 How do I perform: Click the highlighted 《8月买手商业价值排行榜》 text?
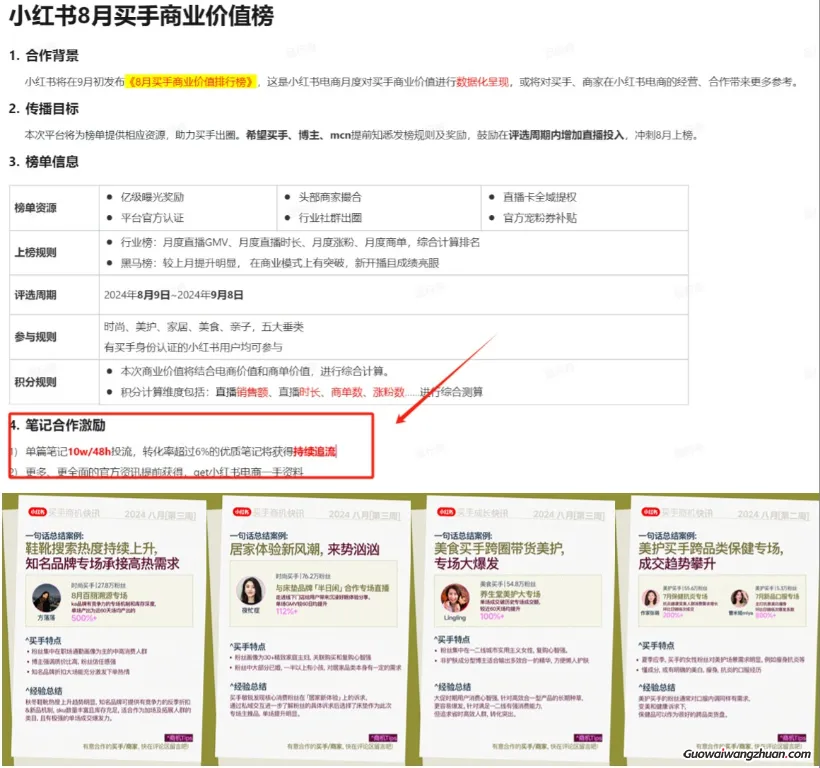(x=191, y=82)
